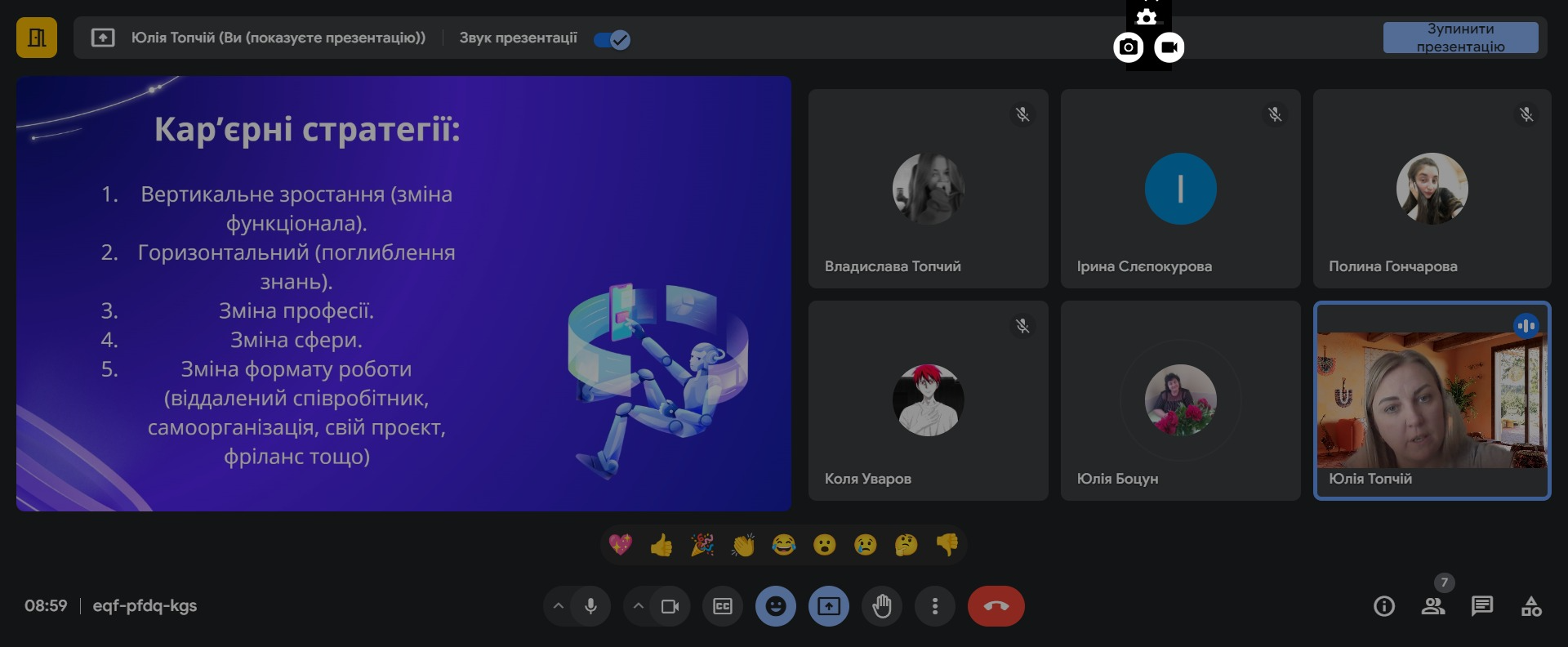Send the thumbs up reaction
Screen dimensions: 1568x647
[x=661, y=545]
